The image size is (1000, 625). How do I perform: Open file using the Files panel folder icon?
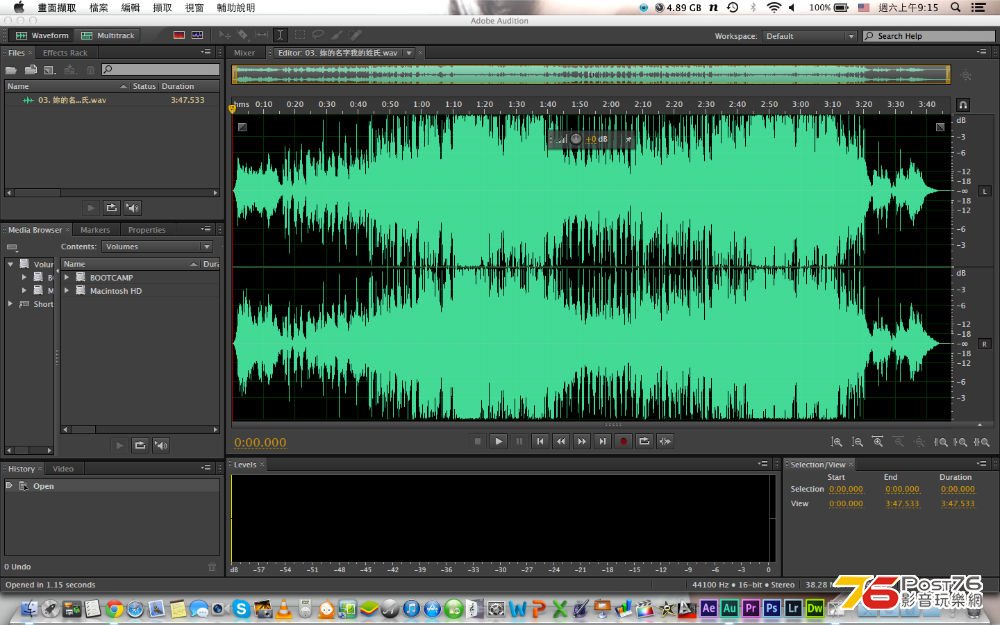(11, 70)
